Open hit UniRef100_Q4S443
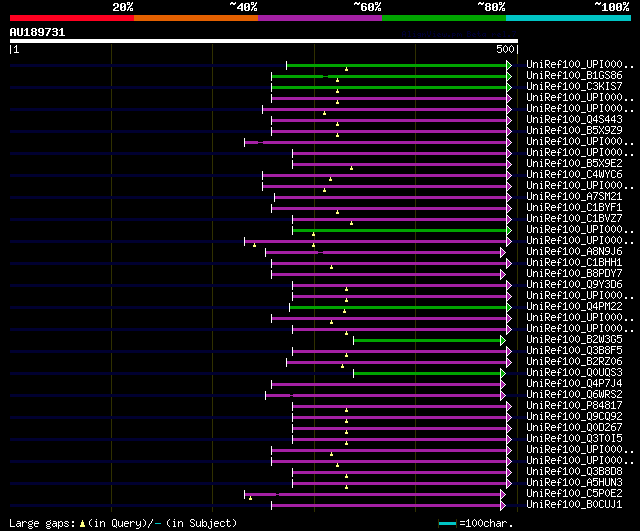This screenshot has width=640, height=531. click(x=574, y=120)
